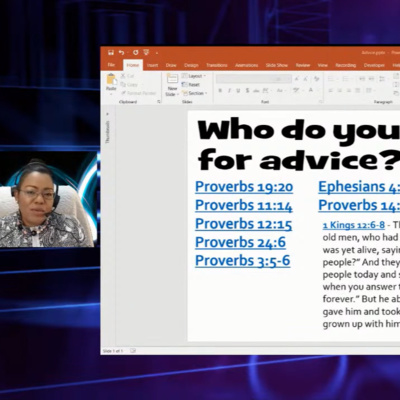Increase the list indent level
400x400 pixels.
(x=371, y=79)
